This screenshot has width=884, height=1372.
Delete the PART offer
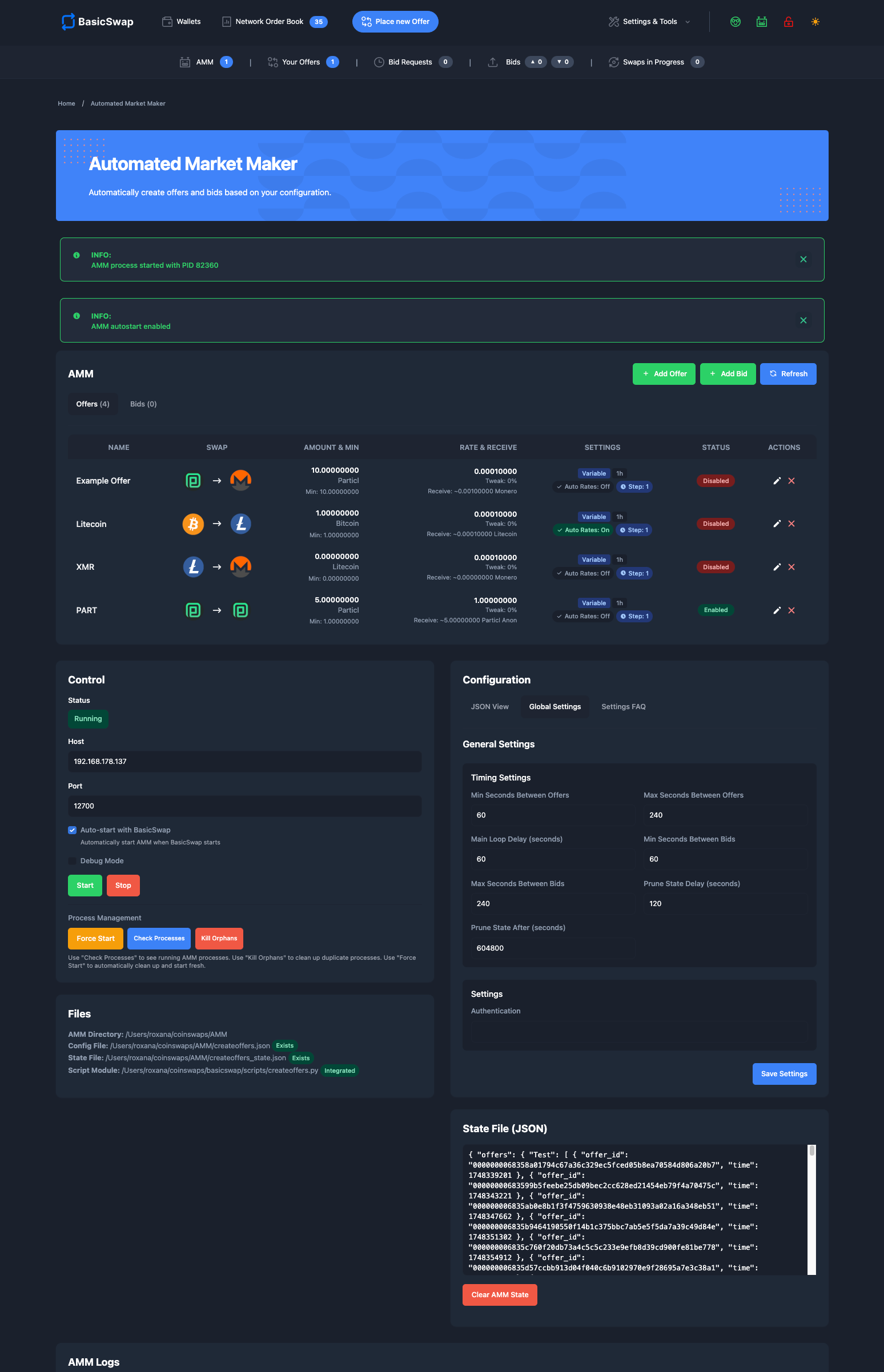[791, 610]
